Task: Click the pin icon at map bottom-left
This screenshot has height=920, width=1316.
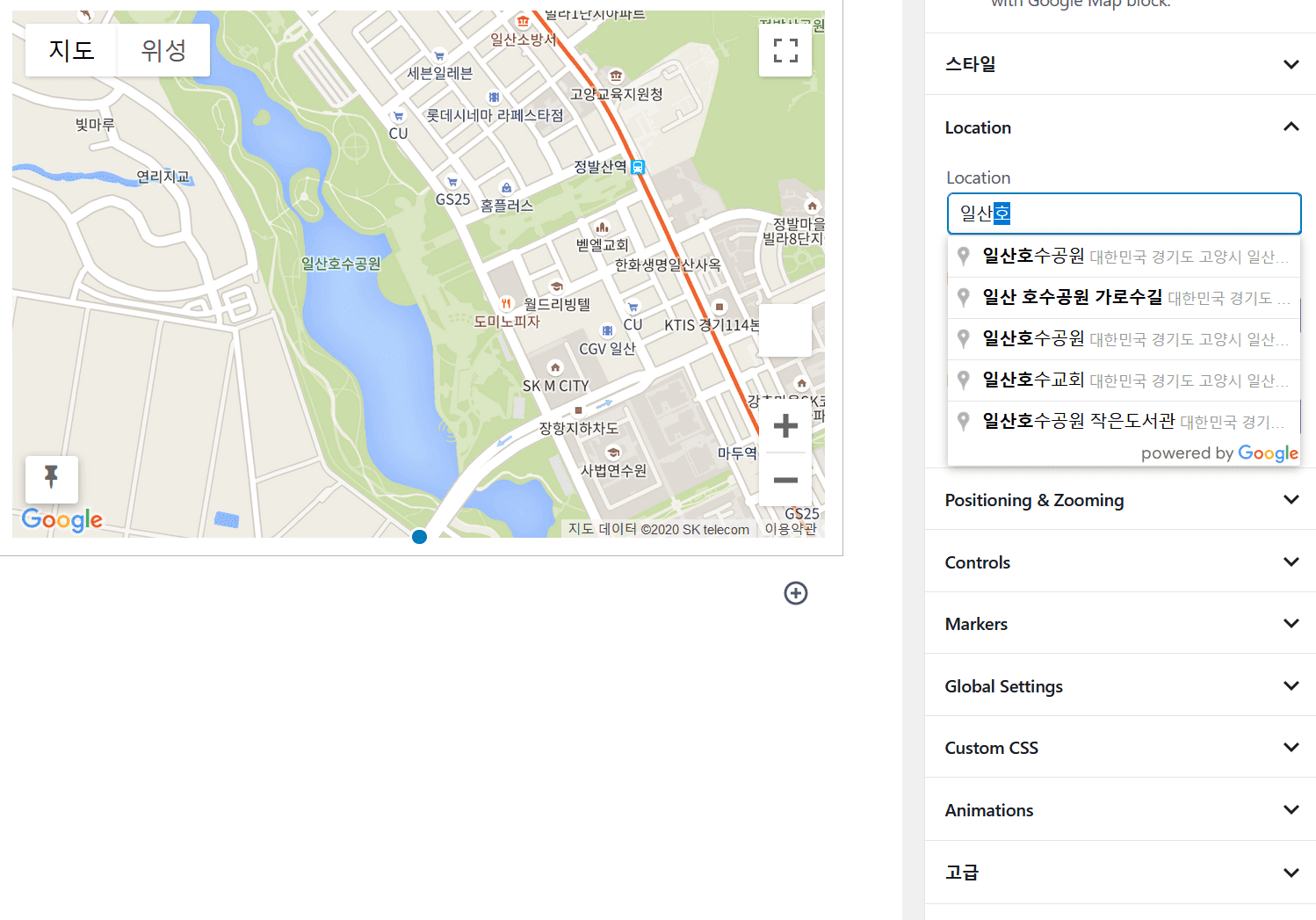Action: point(51,479)
